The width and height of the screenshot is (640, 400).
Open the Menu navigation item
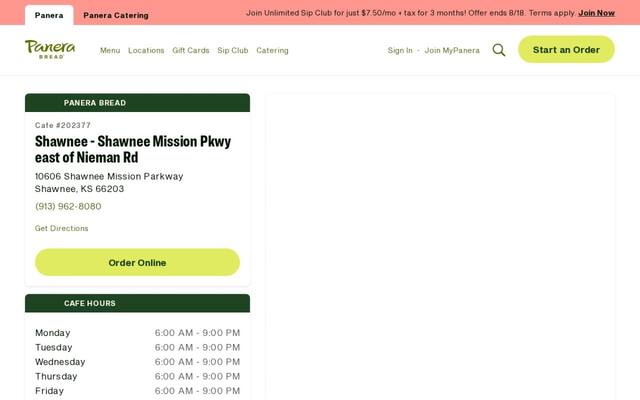110,50
